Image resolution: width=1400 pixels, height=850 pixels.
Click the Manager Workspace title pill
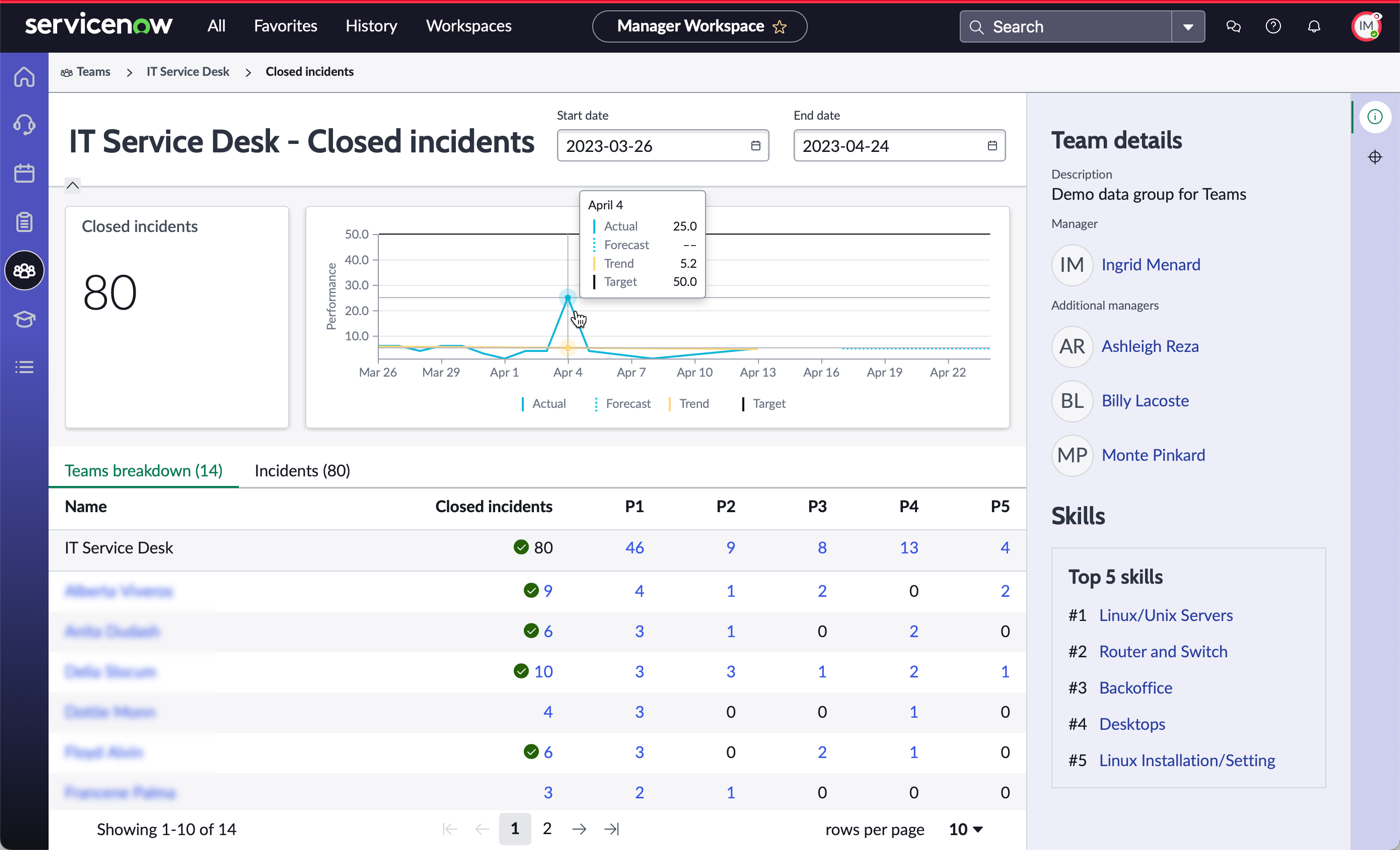tap(700, 27)
